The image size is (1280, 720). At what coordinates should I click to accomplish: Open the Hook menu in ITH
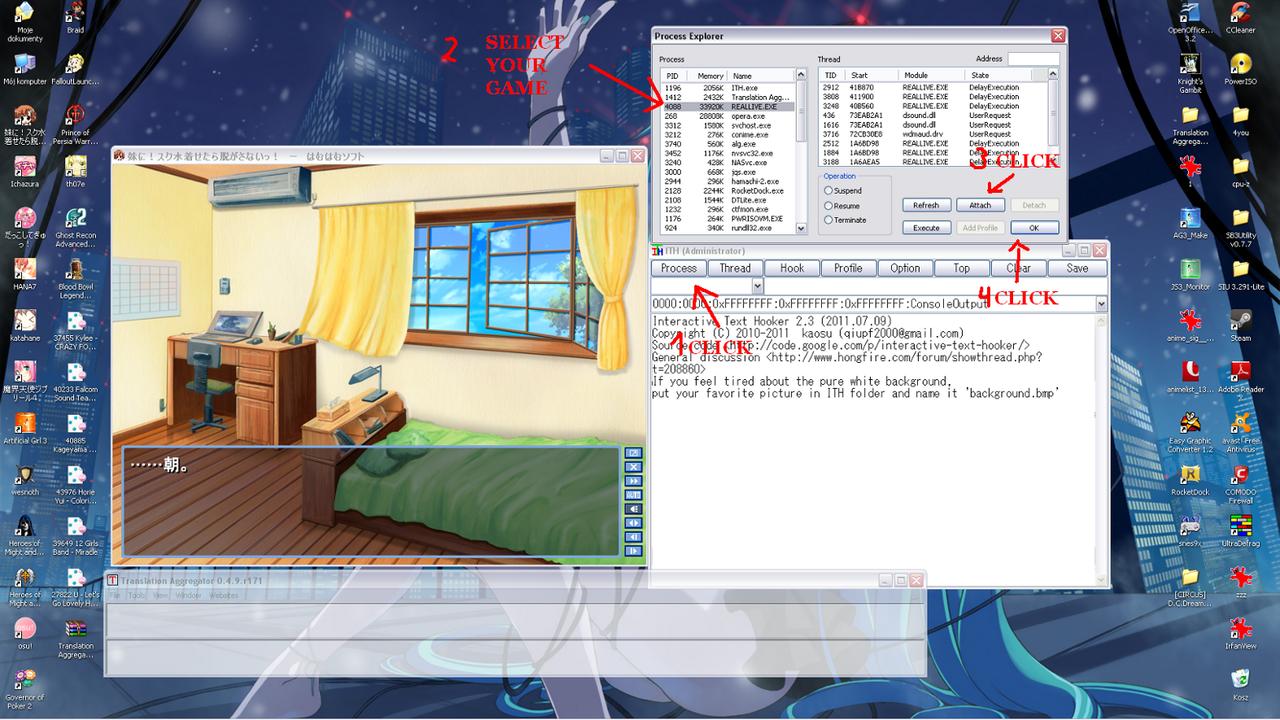pos(792,268)
